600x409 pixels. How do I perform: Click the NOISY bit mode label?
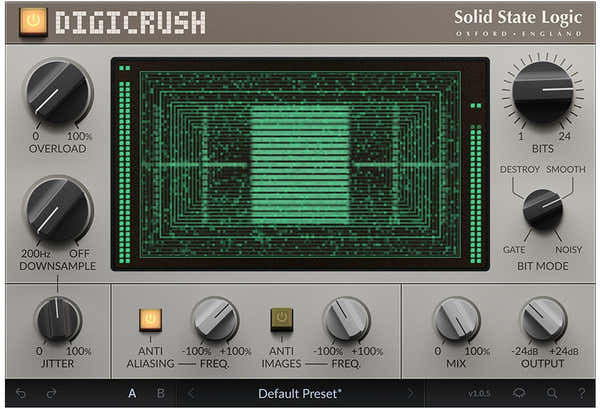tap(569, 250)
